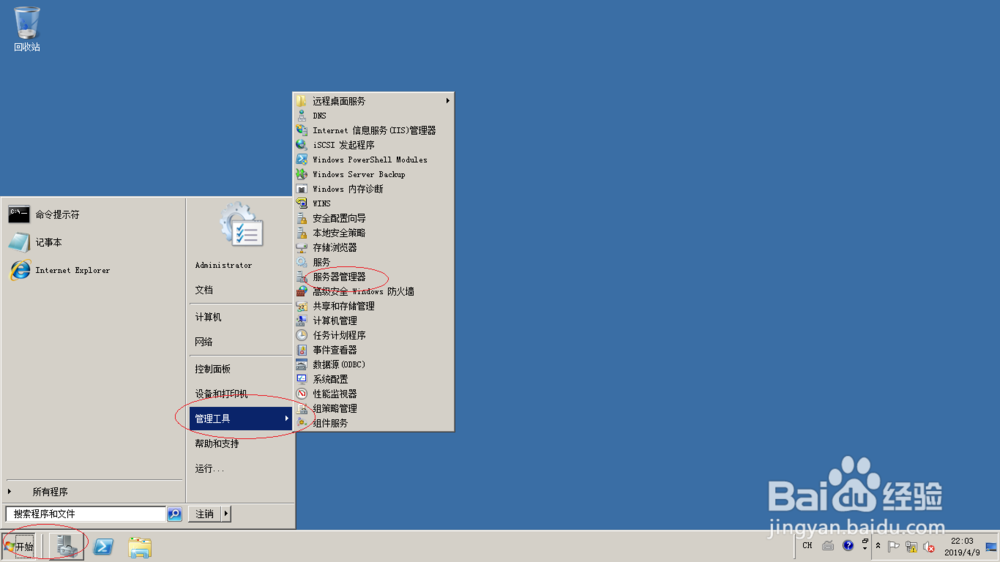Viewport: 1000px width, 562px height.
Task: Click Windows 内存诊断 icon
Action: tap(302, 189)
